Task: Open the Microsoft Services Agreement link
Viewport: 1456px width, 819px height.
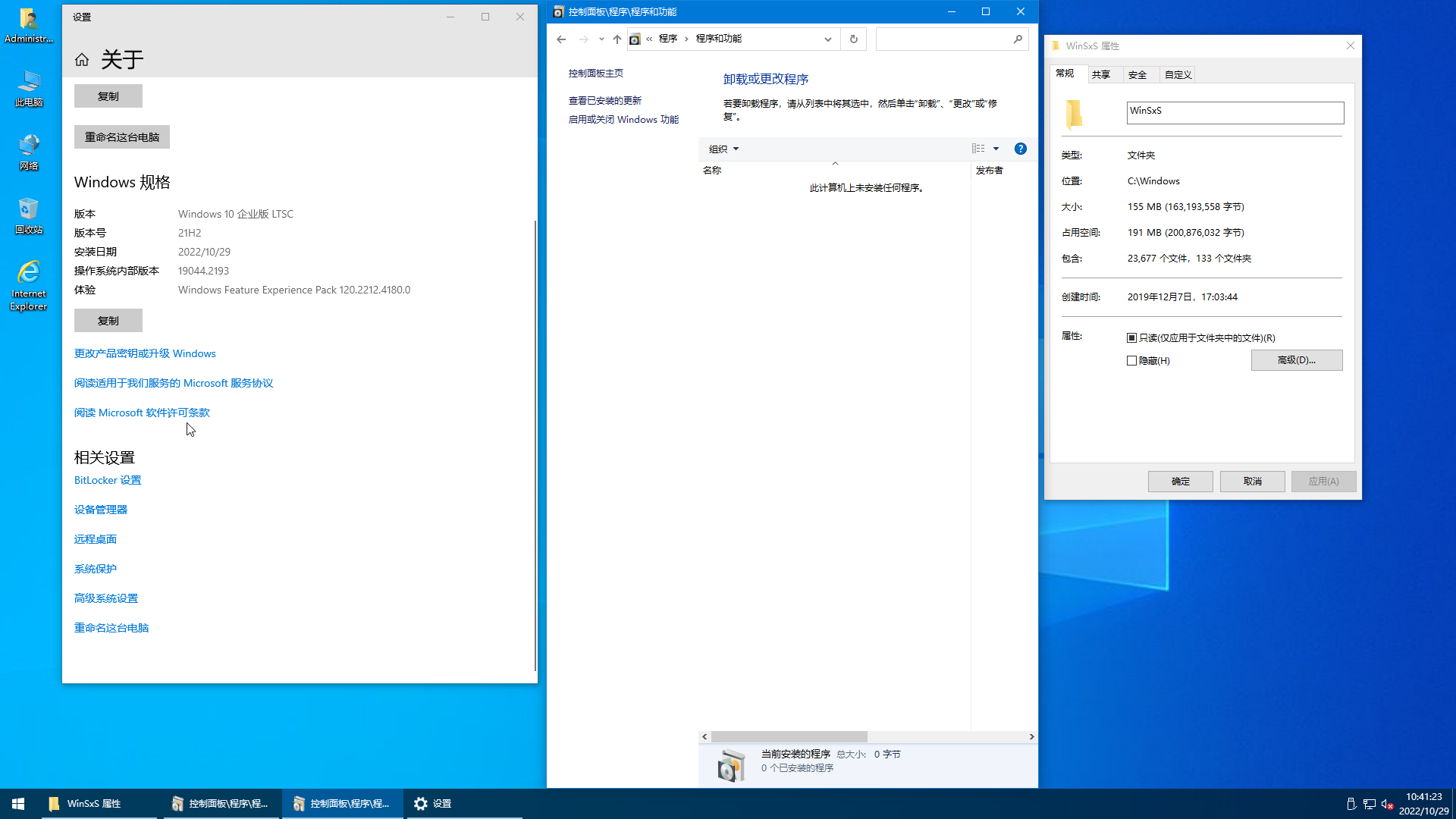Action: point(174,383)
